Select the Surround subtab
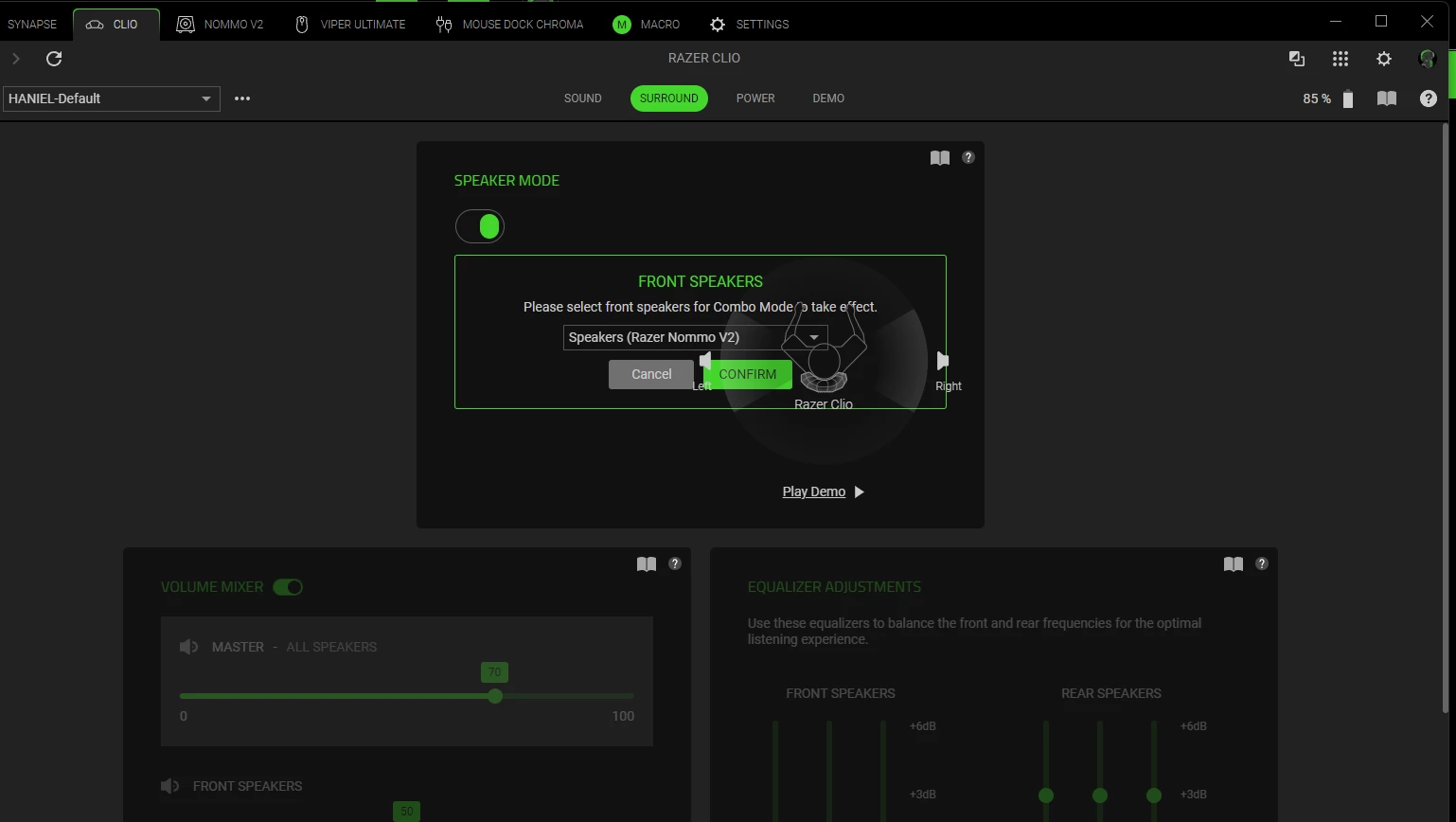 (669, 98)
